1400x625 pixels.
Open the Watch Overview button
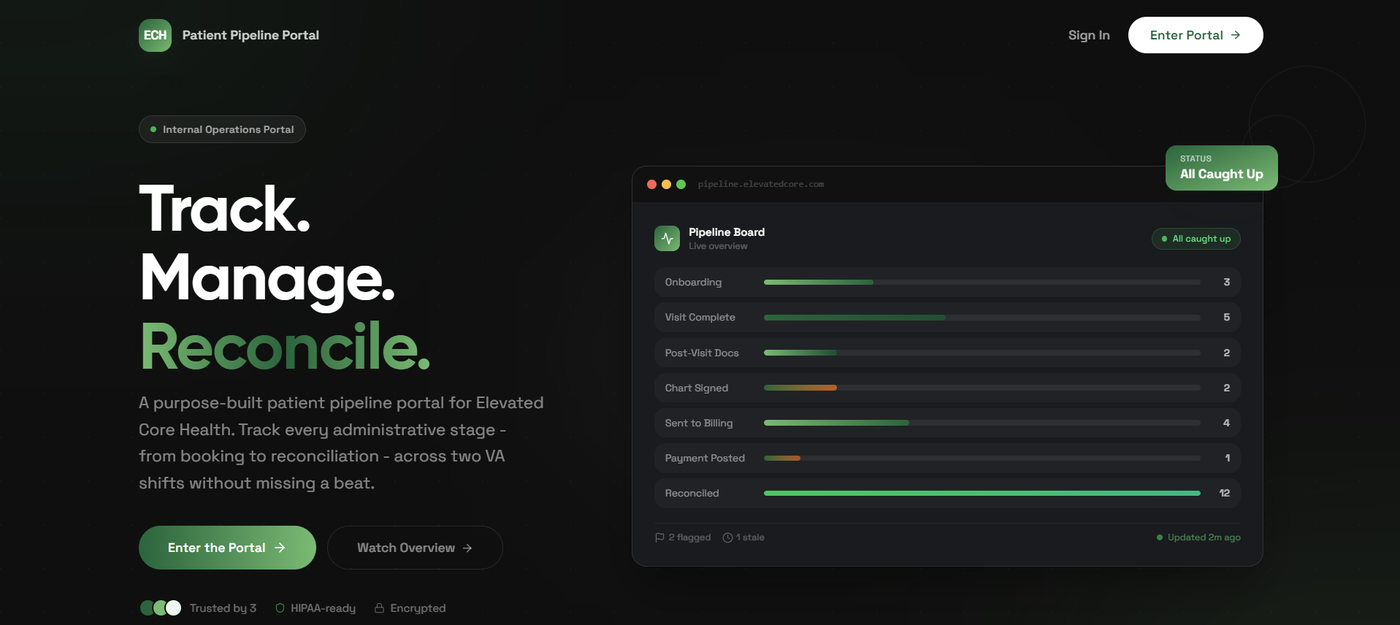[415, 548]
